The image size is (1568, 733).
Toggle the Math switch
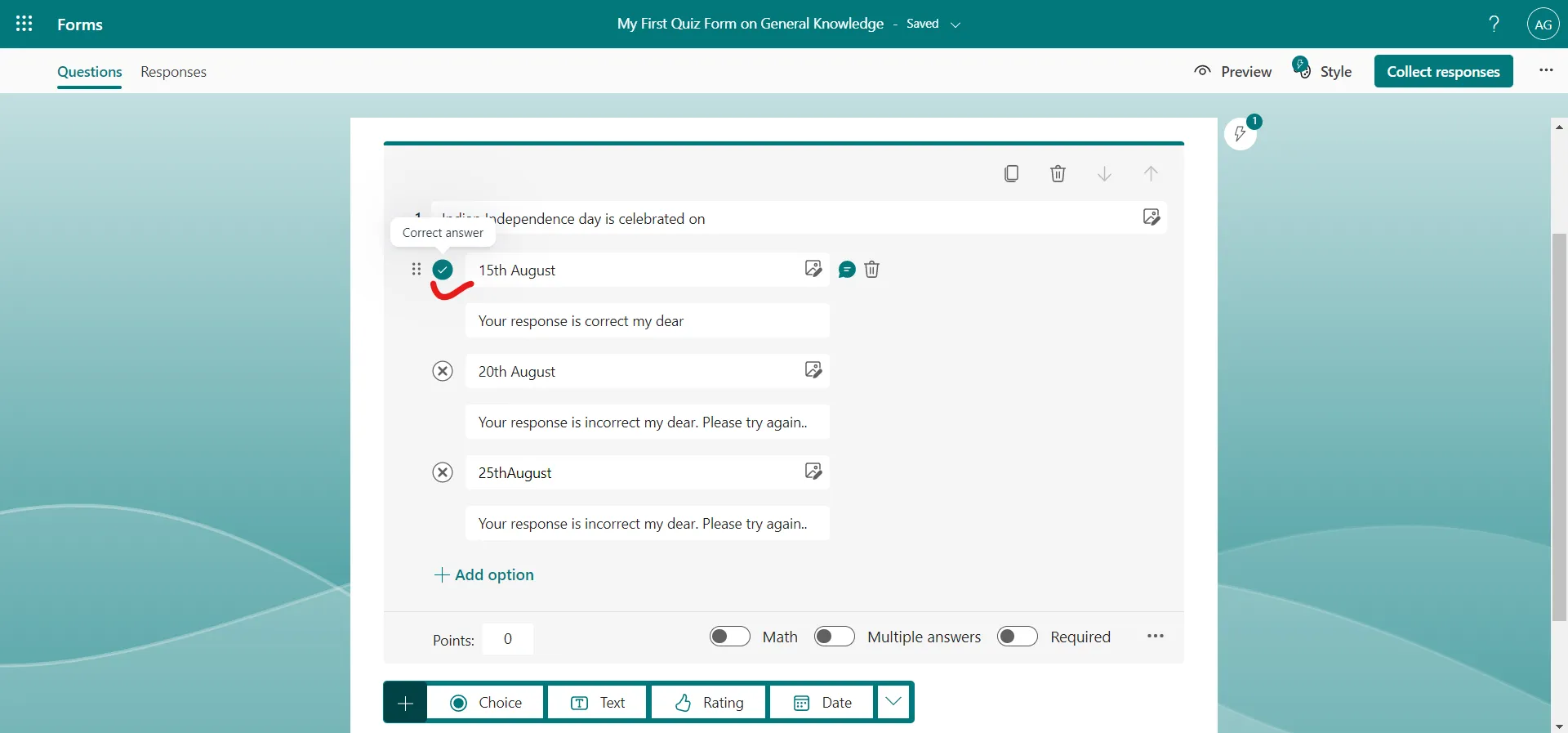click(730, 637)
